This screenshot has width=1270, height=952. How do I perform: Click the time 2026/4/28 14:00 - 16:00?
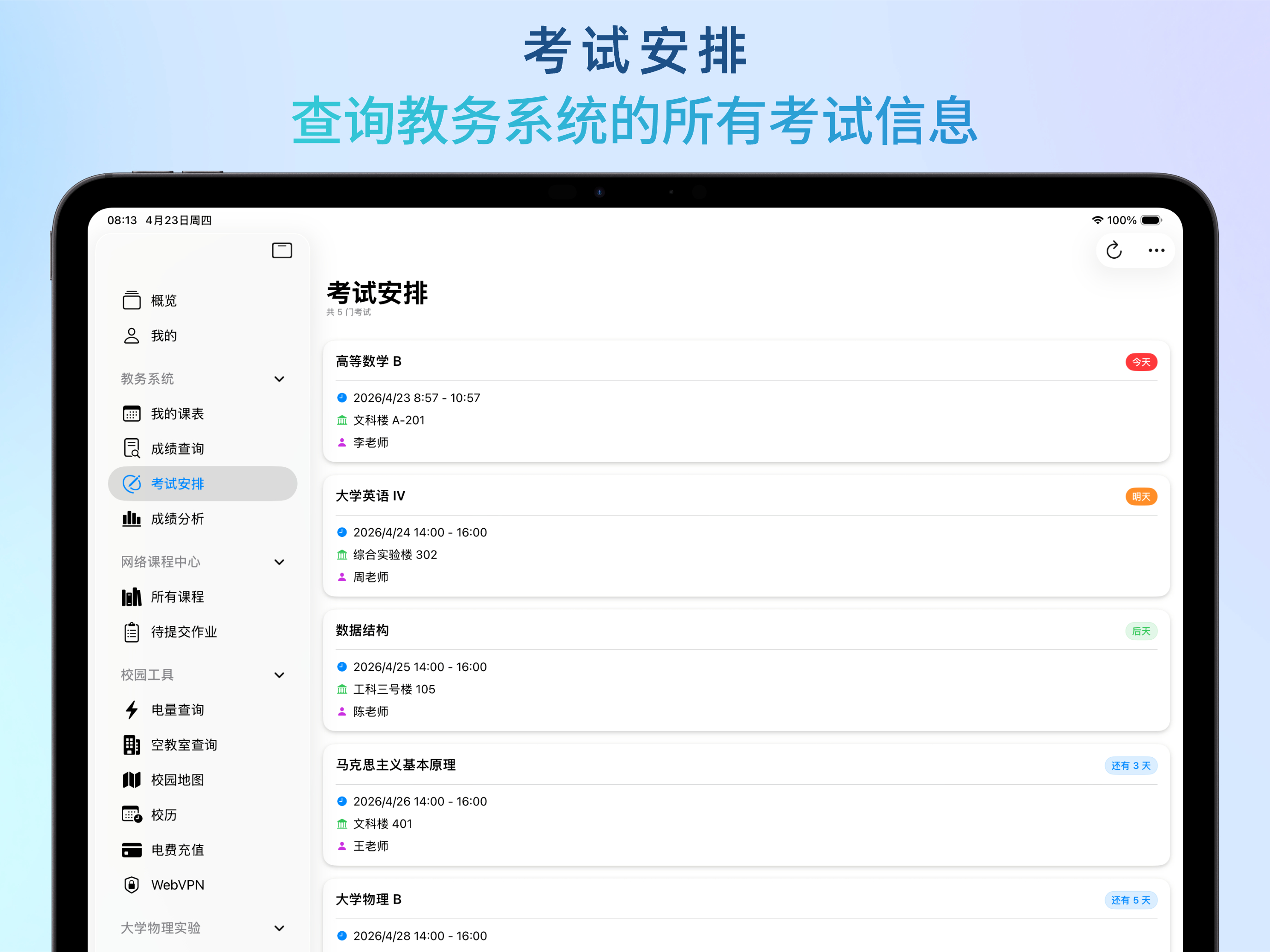(x=419, y=935)
